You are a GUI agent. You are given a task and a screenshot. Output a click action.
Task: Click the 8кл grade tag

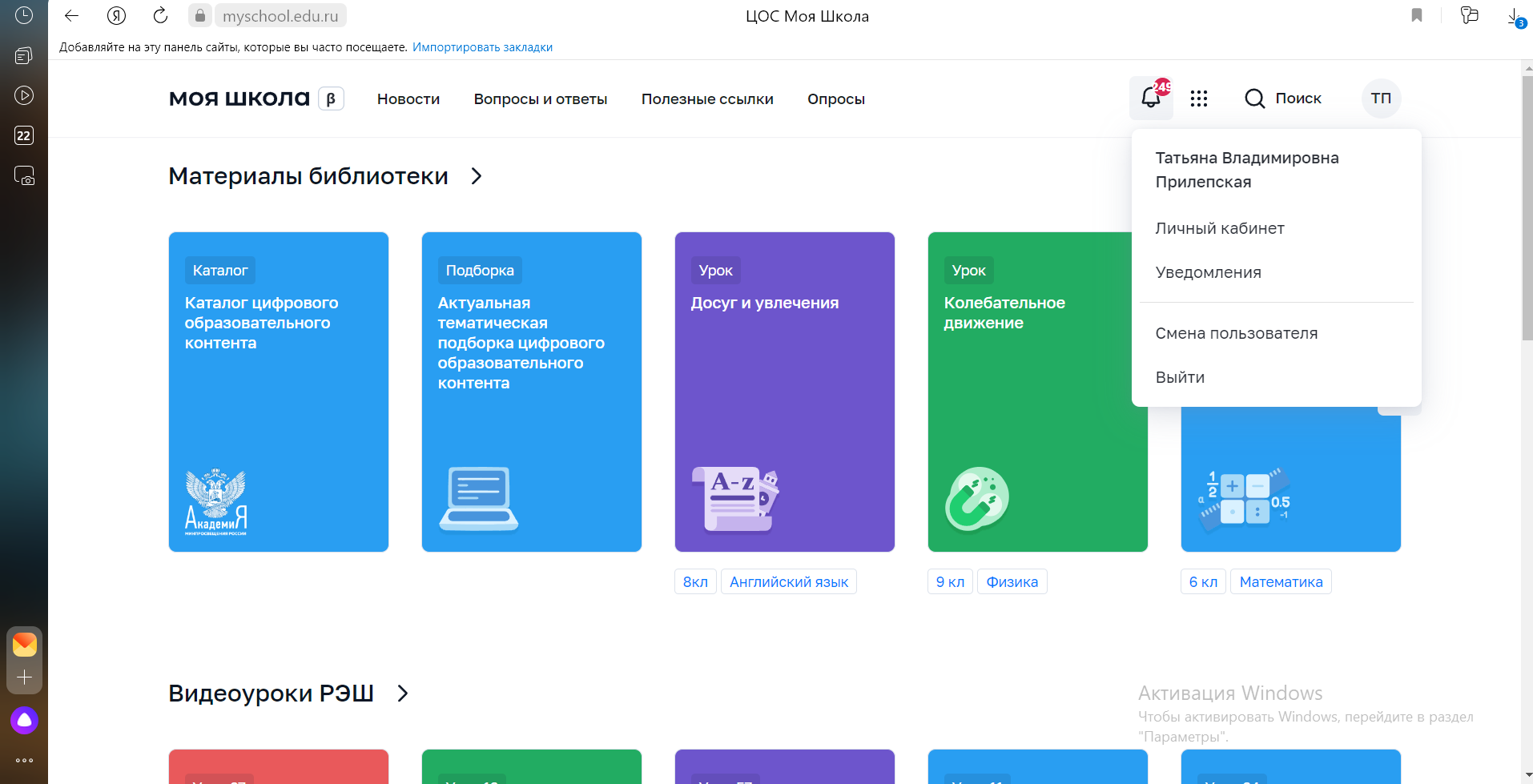[695, 582]
